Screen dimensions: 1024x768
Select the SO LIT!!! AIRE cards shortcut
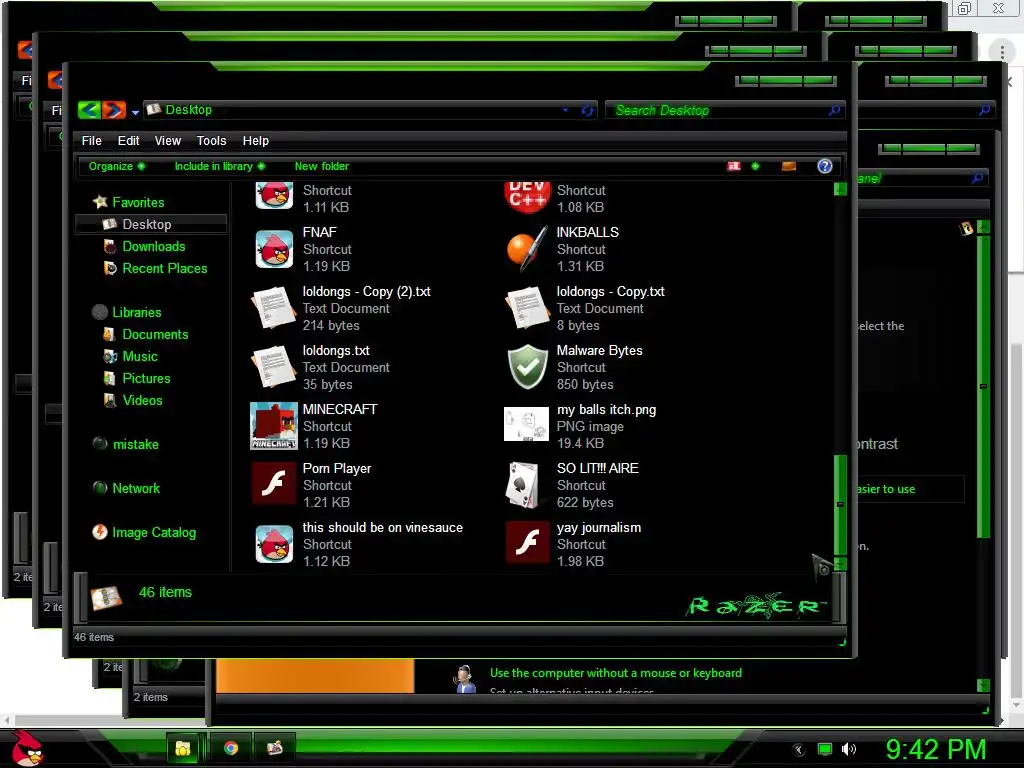click(523, 485)
